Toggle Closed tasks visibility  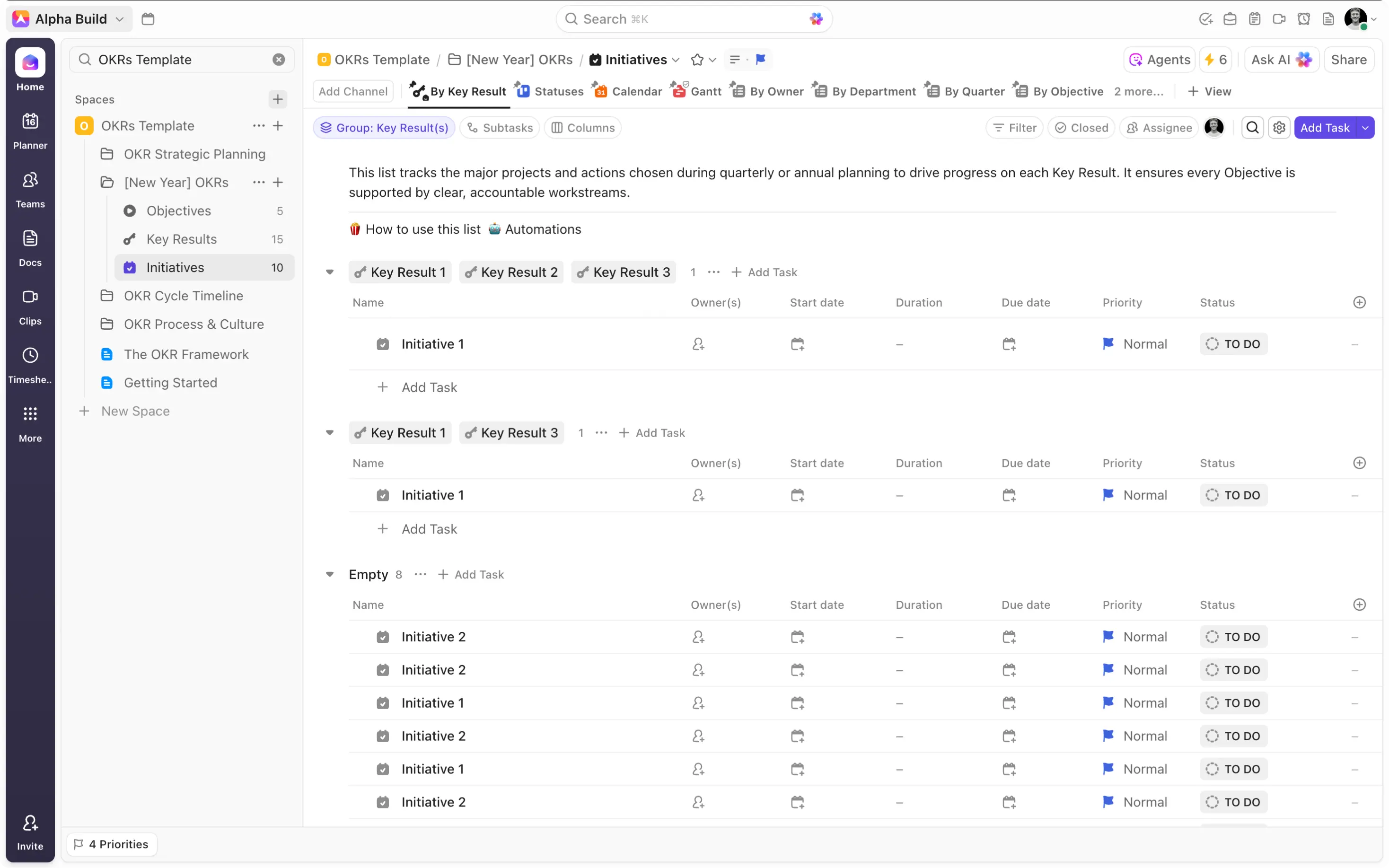point(1081,127)
